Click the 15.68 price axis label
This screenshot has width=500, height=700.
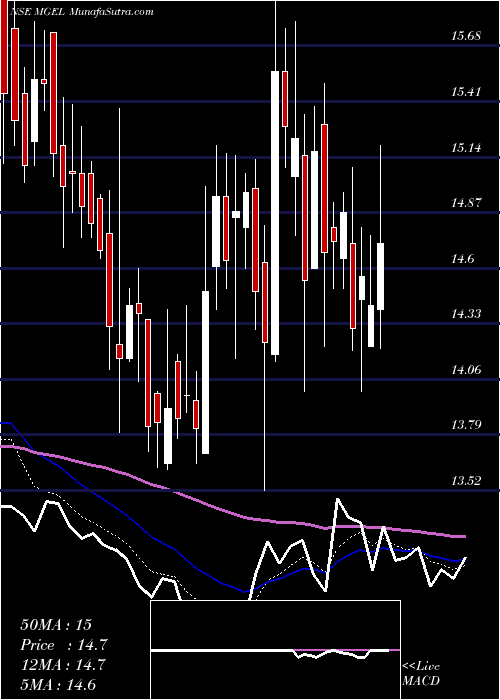pos(466,36)
